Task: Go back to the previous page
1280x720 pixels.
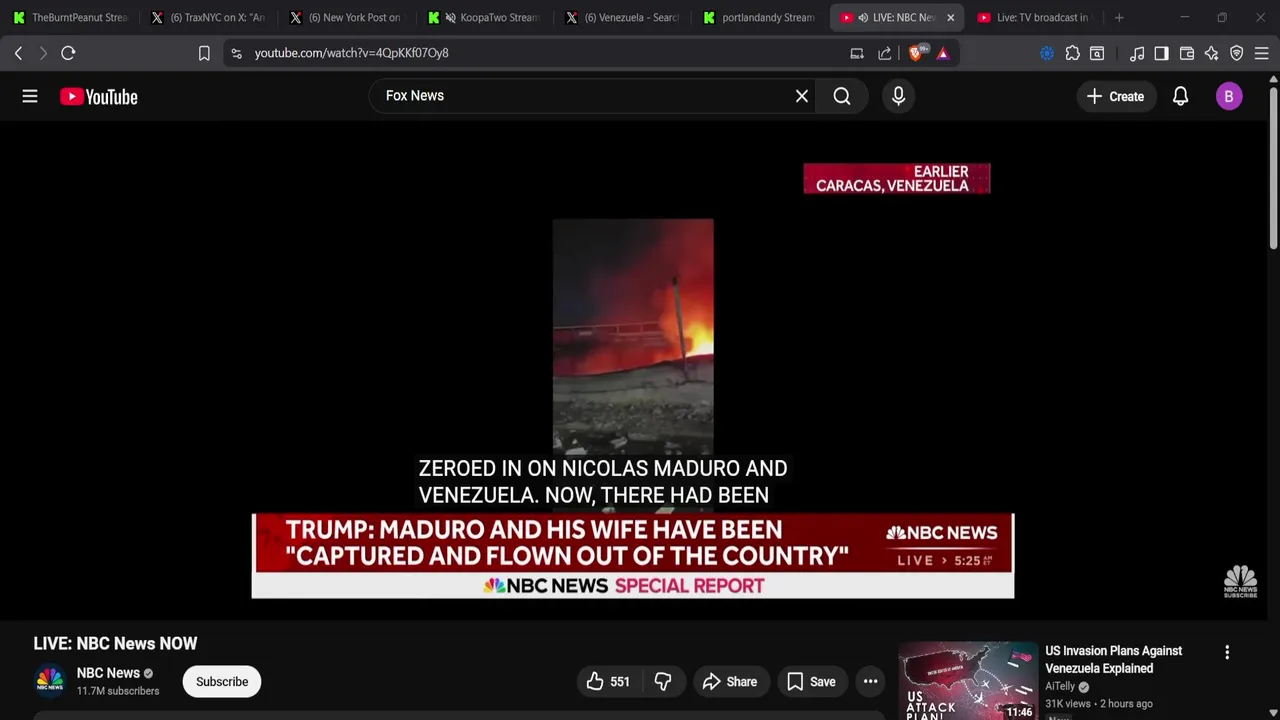Action: pyautogui.click(x=18, y=53)
